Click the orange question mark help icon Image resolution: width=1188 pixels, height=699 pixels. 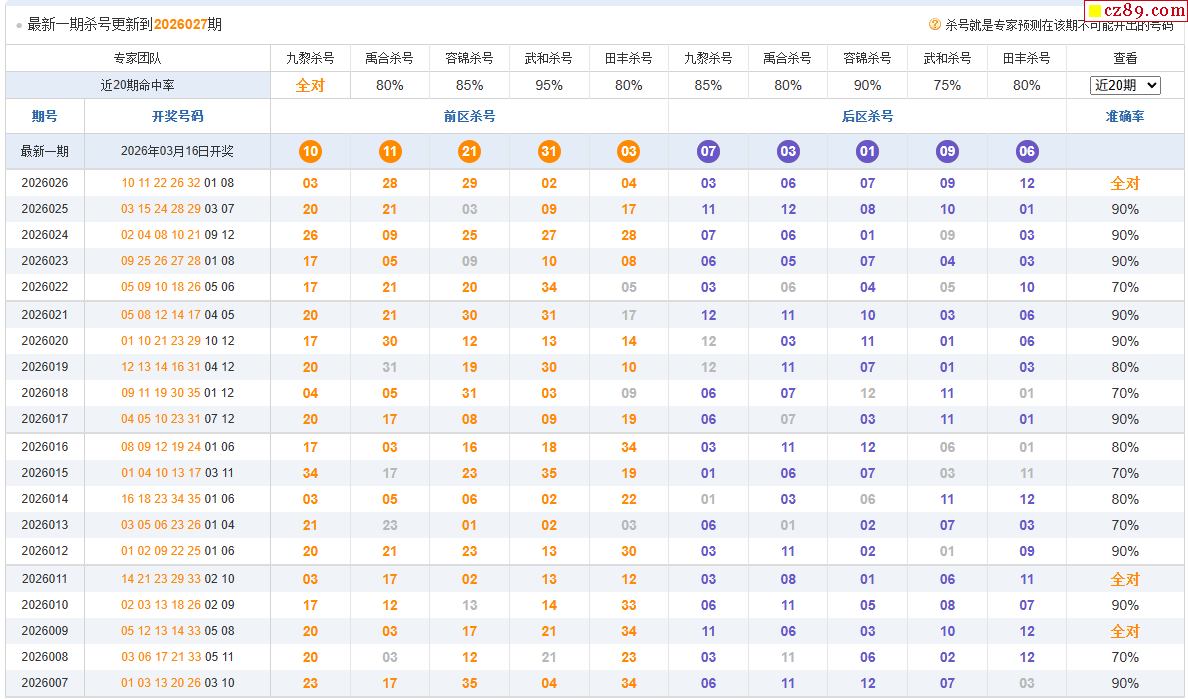(x=935, y=25)
